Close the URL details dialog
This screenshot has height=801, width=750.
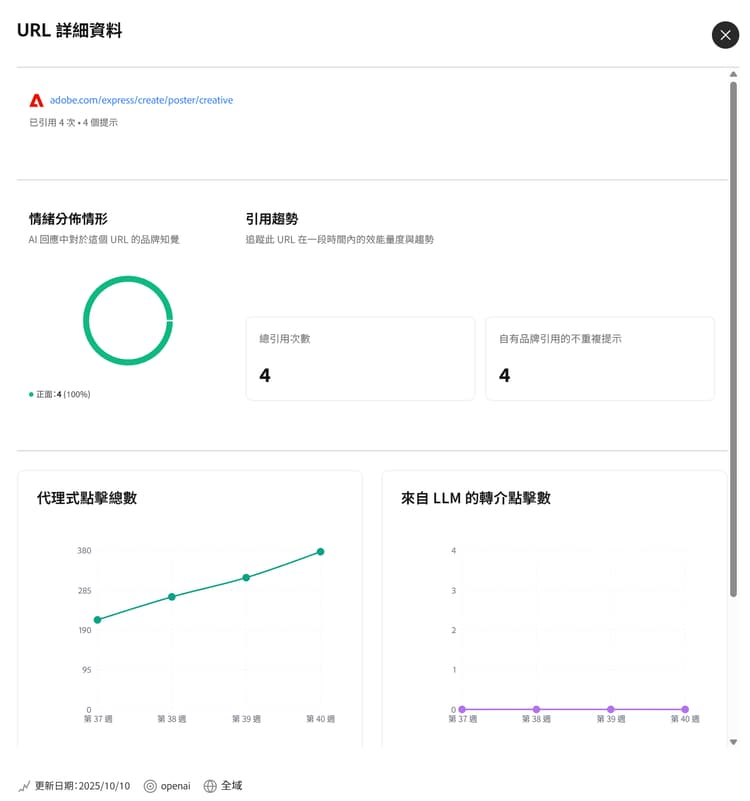pyautogui.click(x=725, y=35)
